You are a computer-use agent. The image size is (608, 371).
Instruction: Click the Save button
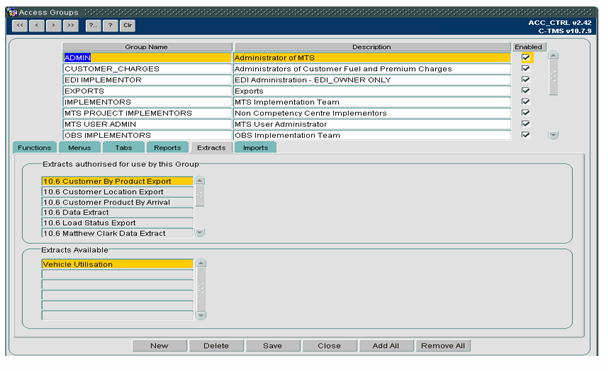pyautogui.click(x=273, y=346)
